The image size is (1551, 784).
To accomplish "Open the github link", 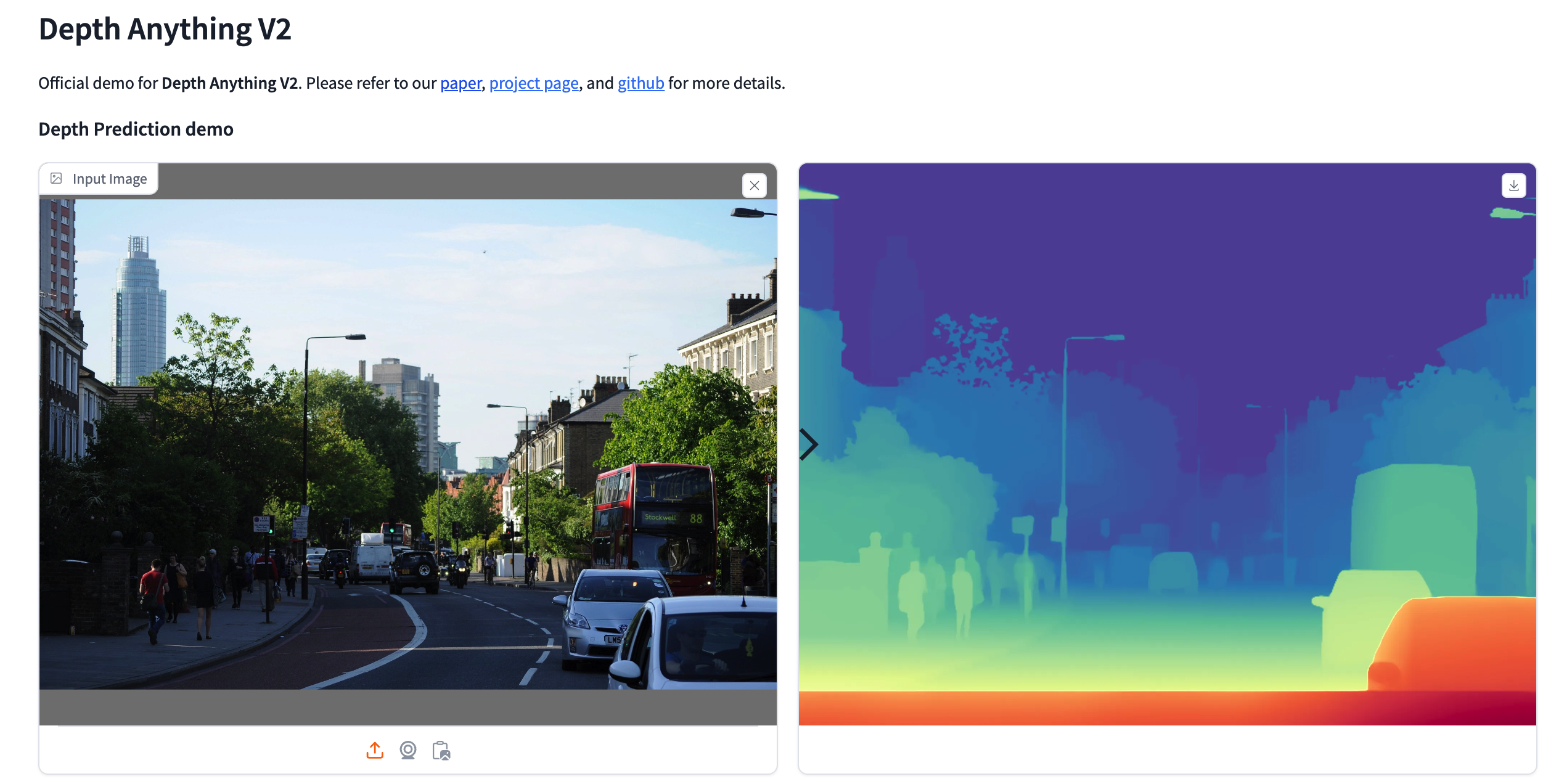I will pos(640,83).
